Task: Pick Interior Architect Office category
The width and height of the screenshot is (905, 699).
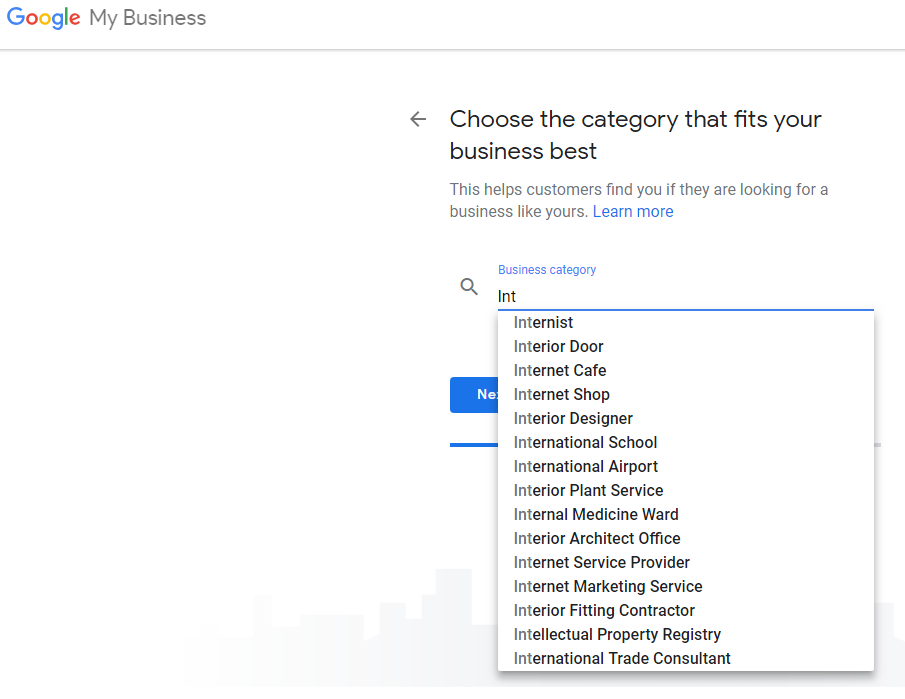Action: (597, 539)
